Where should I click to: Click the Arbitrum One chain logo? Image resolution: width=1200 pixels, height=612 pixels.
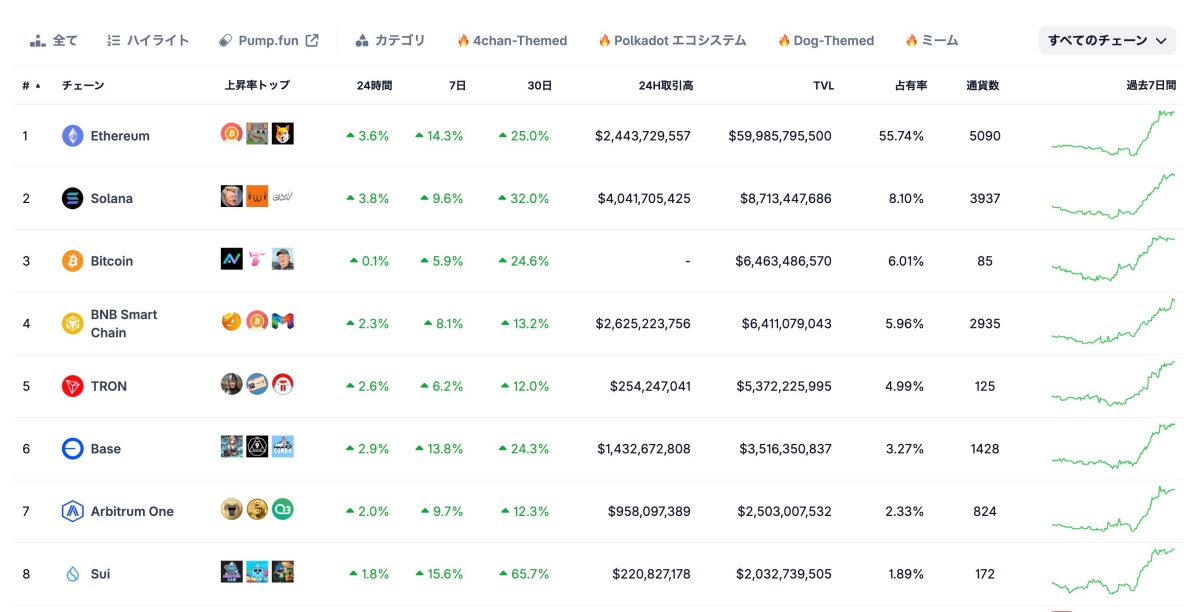[x=72, y=511]
